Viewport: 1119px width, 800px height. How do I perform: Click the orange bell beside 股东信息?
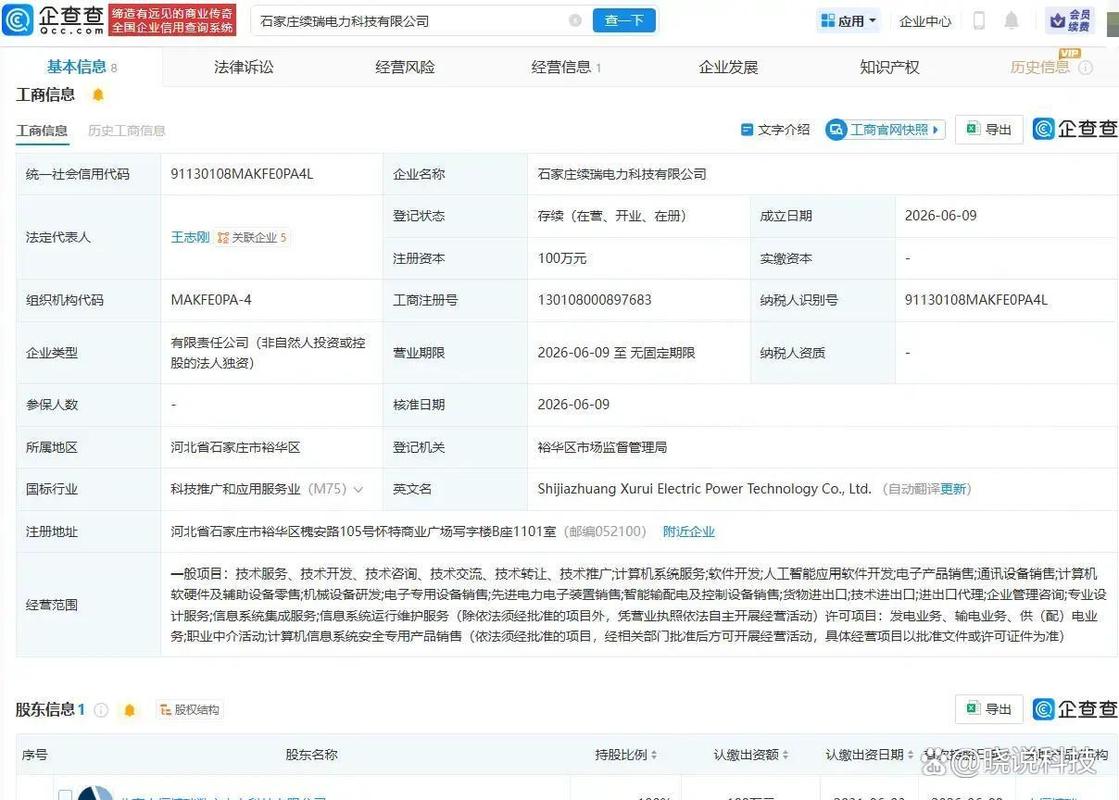tap(129, 710)
